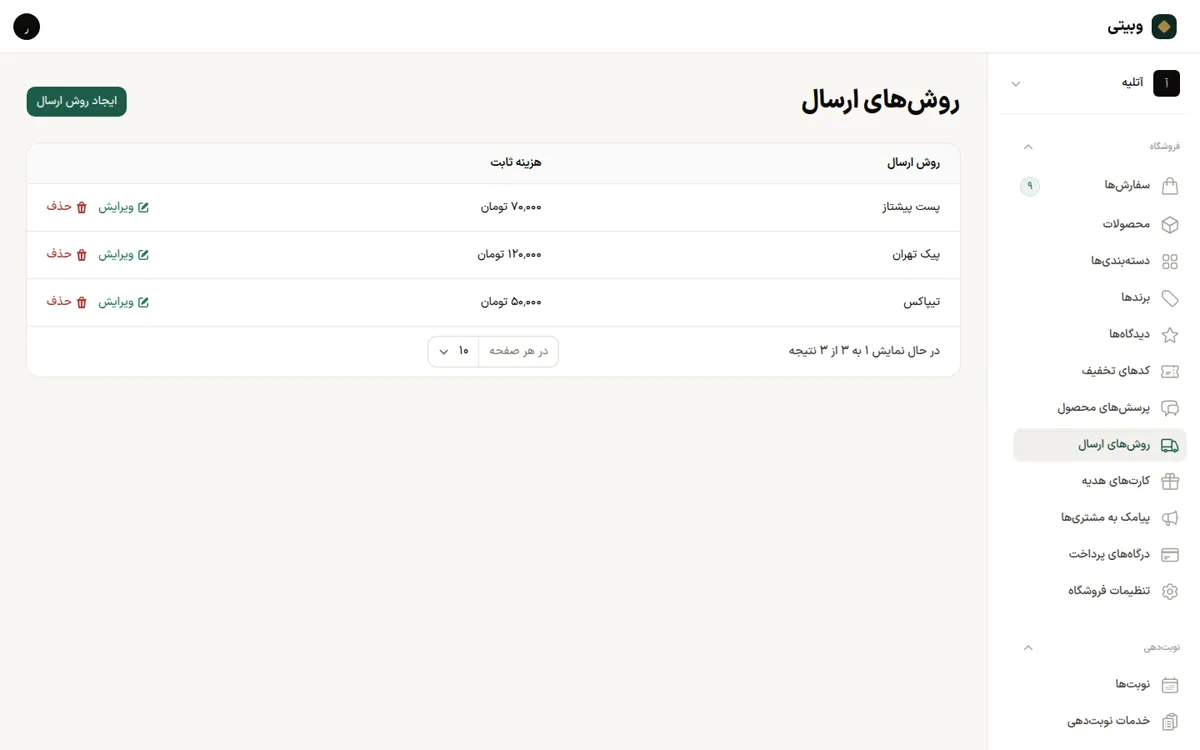
Task: Open خدمات نوبت‌دهی sidebar label
Action: [1109, 721]
